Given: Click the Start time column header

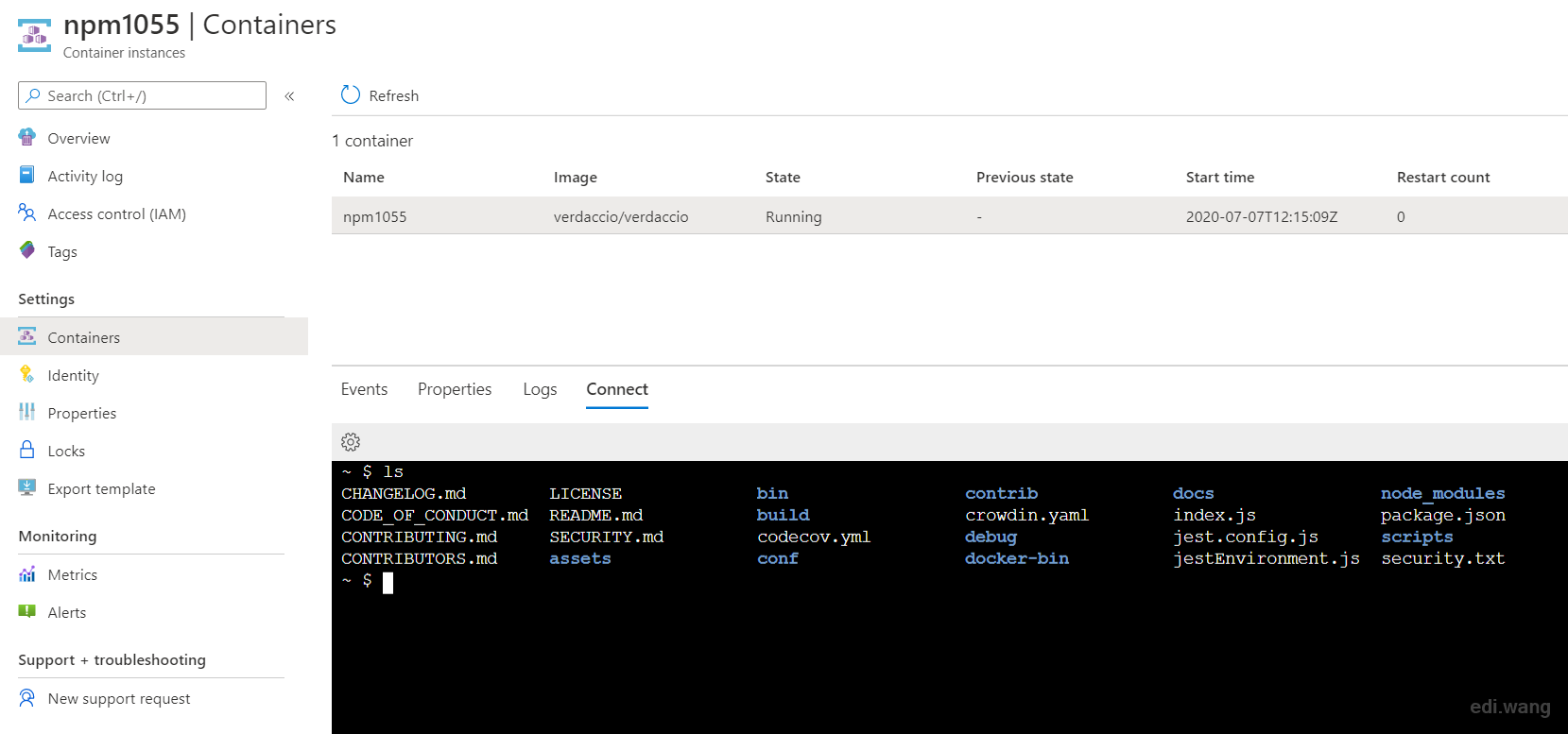Looking at the screenshot, I should [1220, 177].
